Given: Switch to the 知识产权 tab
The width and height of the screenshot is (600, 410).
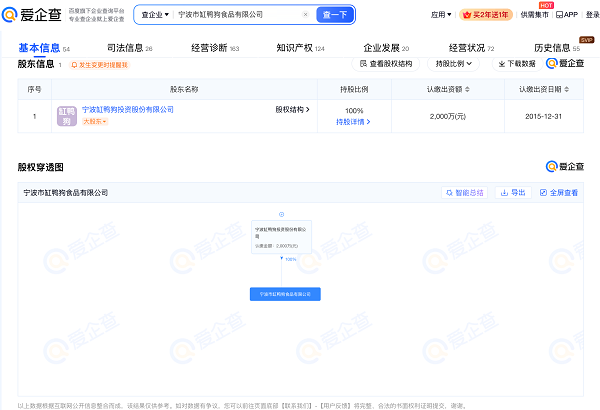Looking at the screenshot, I should (295, 47).
